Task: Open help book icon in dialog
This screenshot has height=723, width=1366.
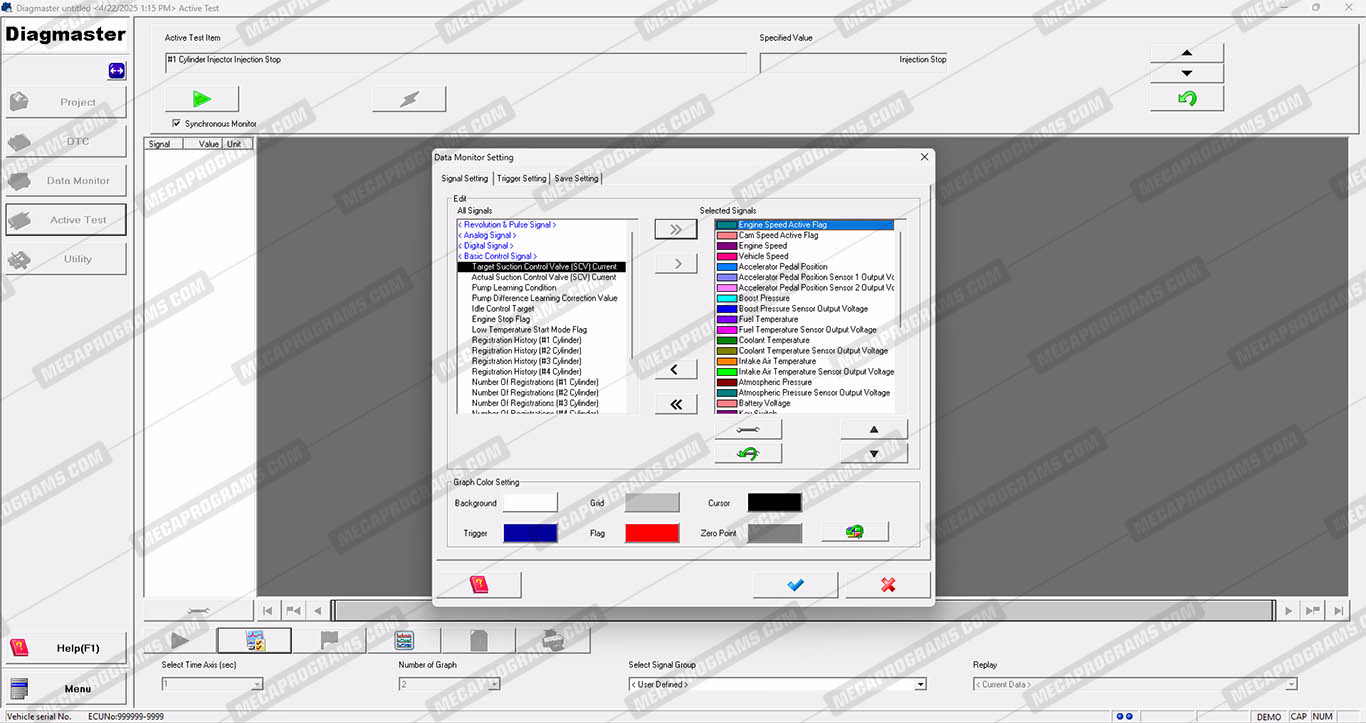Action: (479, 585)
